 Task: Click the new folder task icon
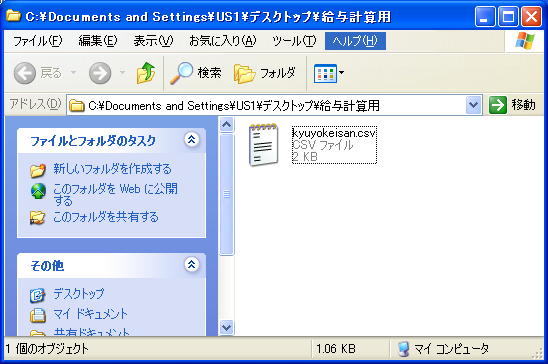[38, 170]
